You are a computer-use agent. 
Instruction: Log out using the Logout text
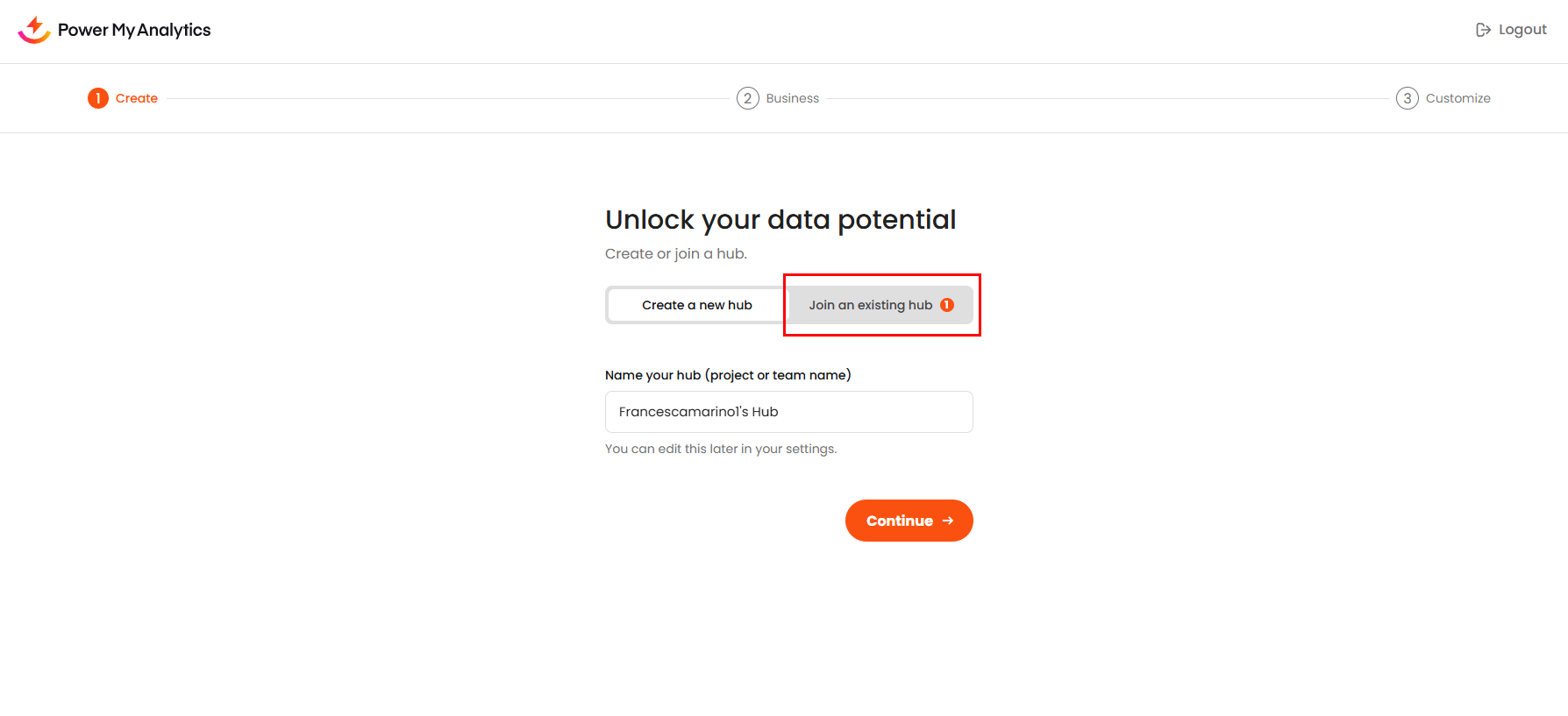[x=1522, y=30]
